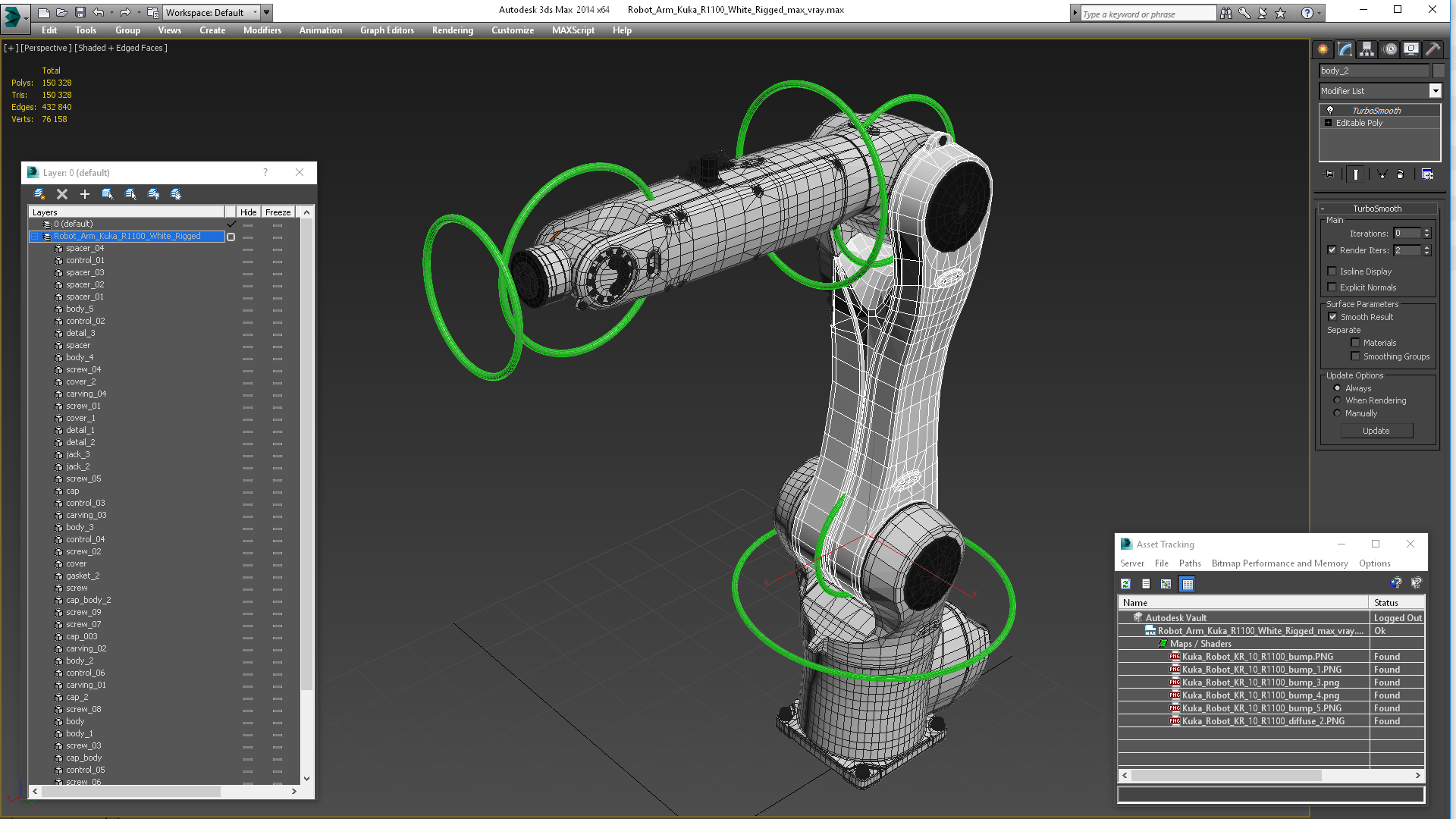Open the Create command panel tab

tap(1323, 49)
